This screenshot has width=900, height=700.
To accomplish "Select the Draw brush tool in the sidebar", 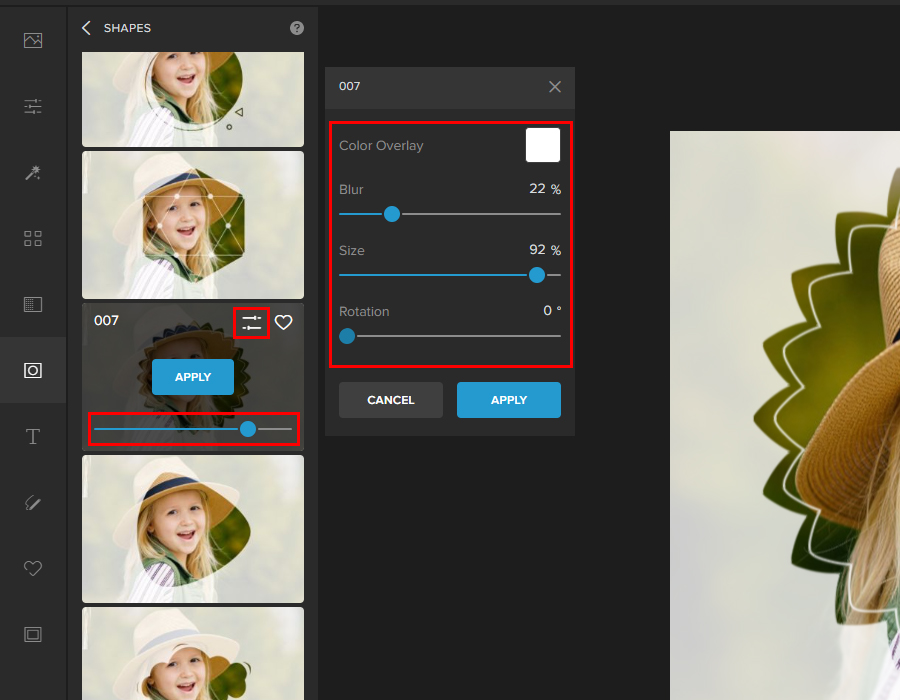I will coord(33,502).
